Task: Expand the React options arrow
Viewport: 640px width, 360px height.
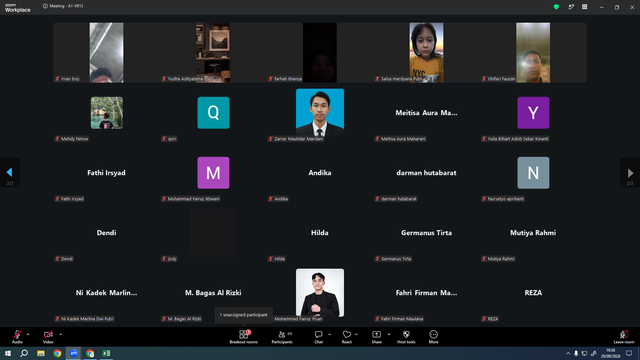Action: click(x=356, y=334)
